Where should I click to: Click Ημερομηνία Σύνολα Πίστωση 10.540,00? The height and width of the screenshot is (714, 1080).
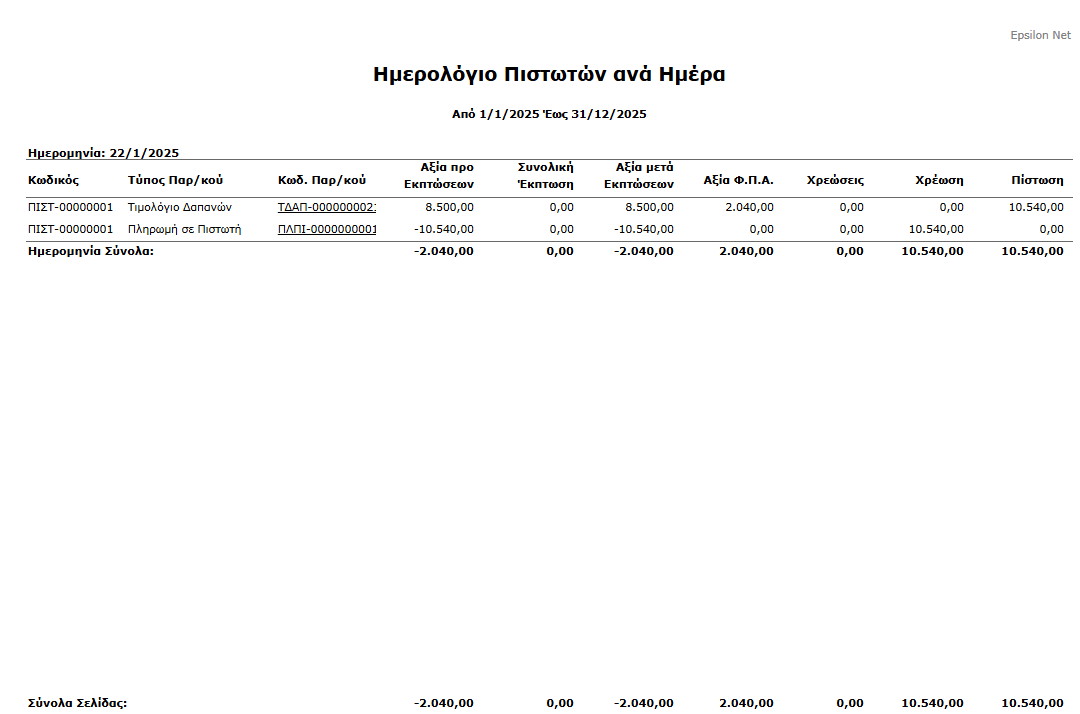coord(1032,251)
